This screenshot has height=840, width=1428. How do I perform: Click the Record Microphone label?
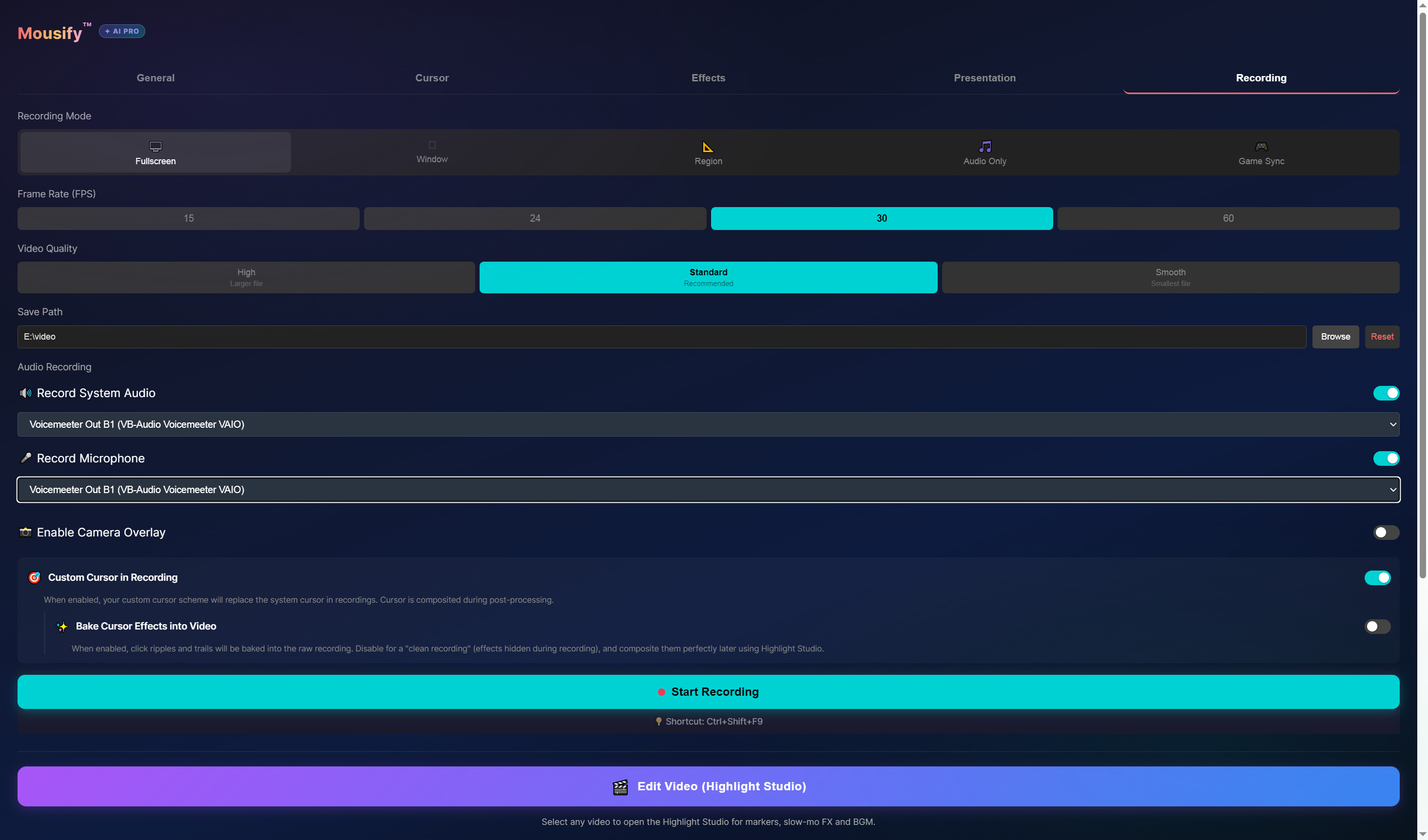tap(91, 458)
